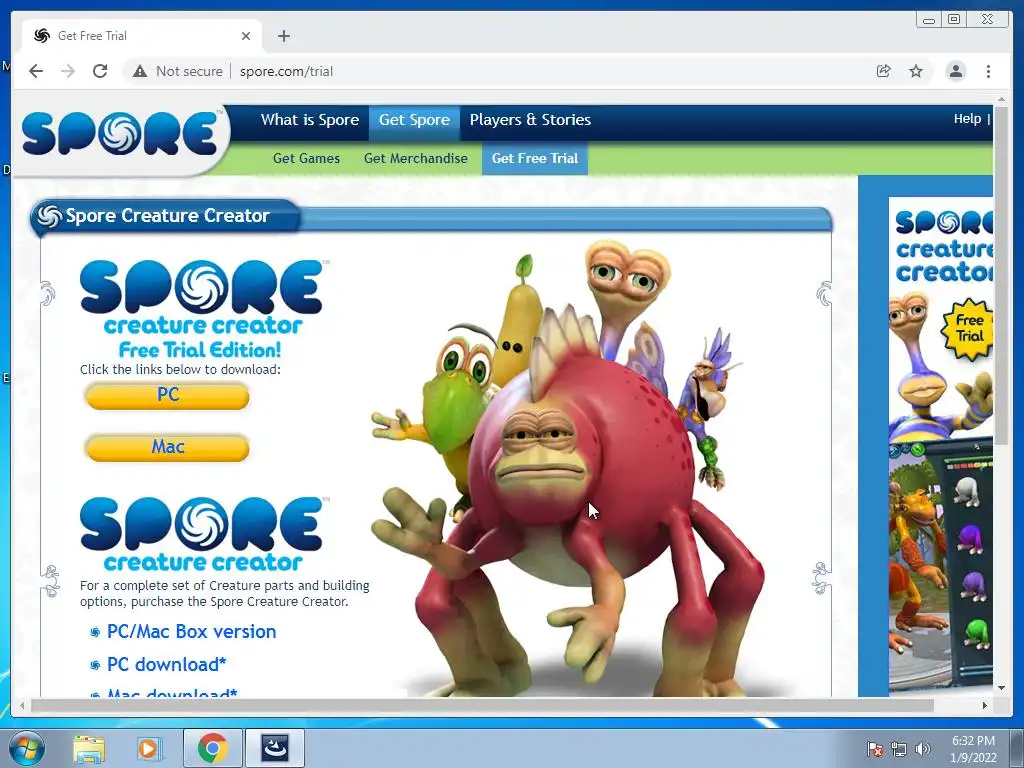Open File Explorer from the taskbar

(x=89, y=748)
